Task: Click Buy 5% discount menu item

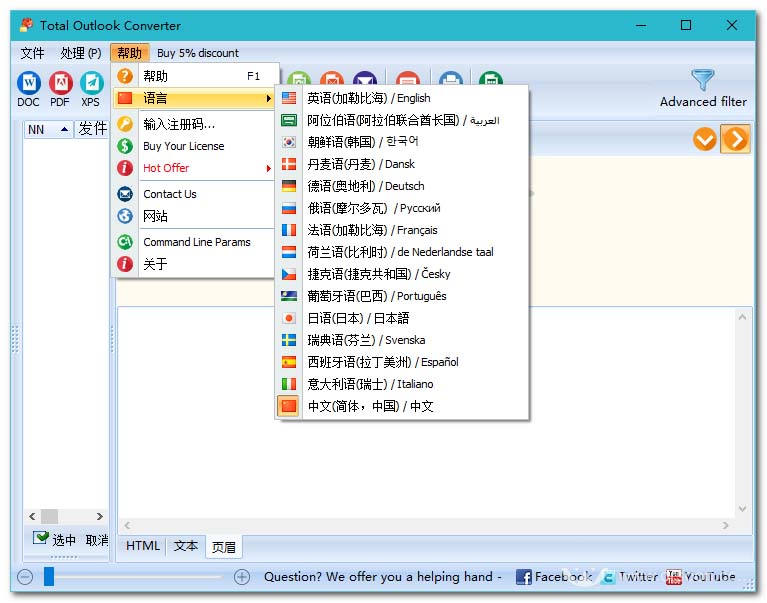Action: [x=198, y=53]
